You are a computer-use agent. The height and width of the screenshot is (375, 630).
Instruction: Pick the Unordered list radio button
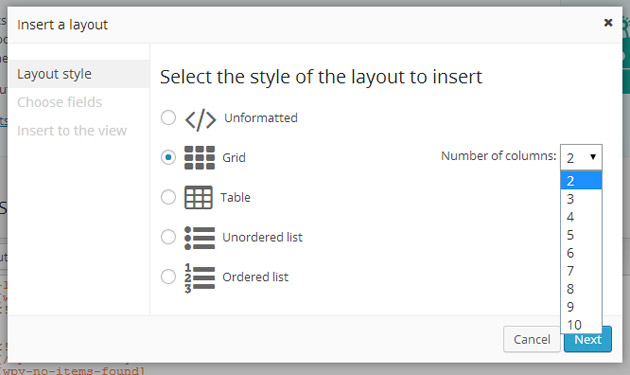tap(168, 237)
